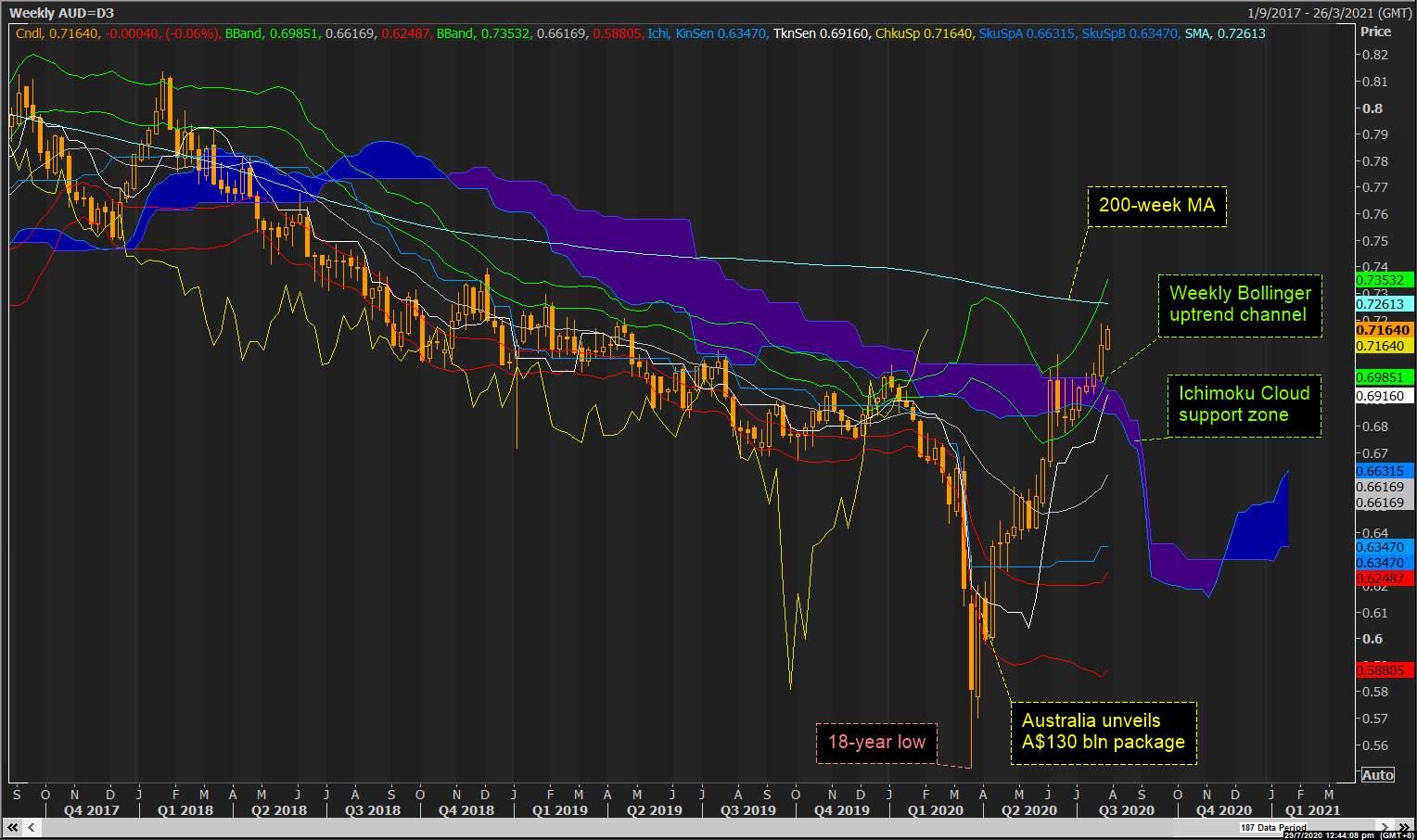
Task: Click the red 0.62487 price tag
Action: pyautogui.click(x=1385, y=579)
